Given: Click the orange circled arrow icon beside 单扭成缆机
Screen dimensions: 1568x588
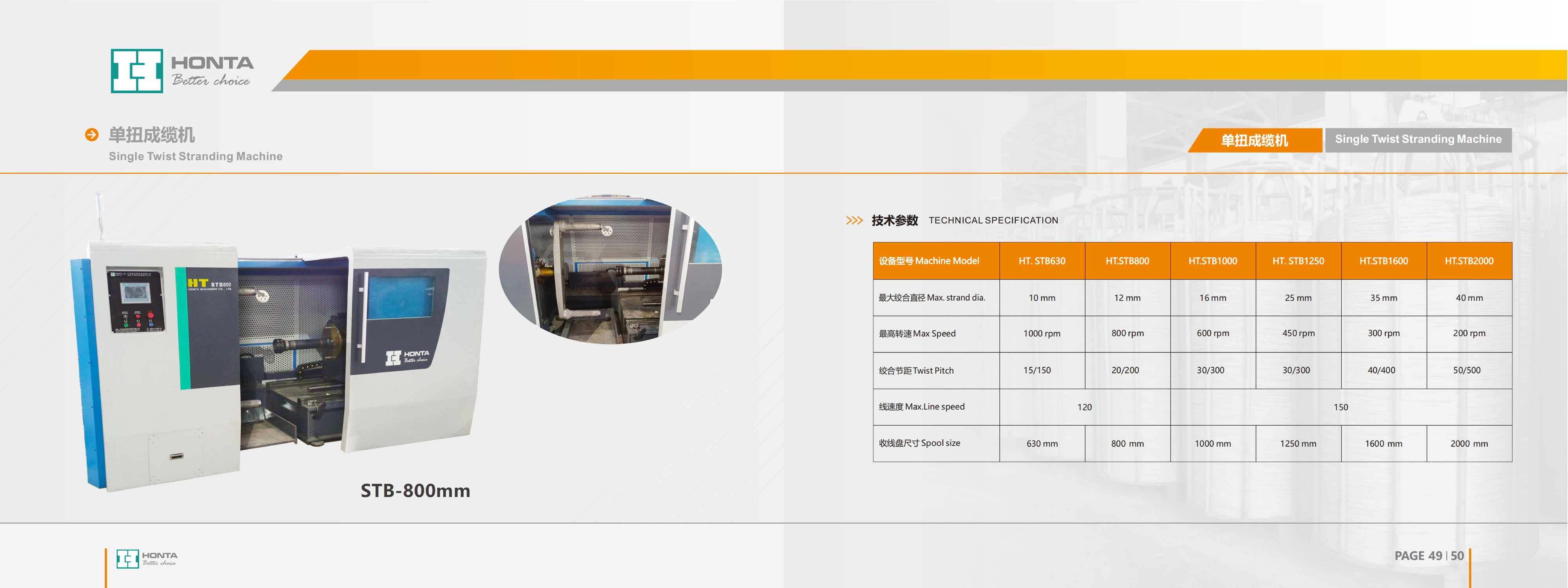Looking at the screenshot, I should pyautogui.click(x=92, y=134).
